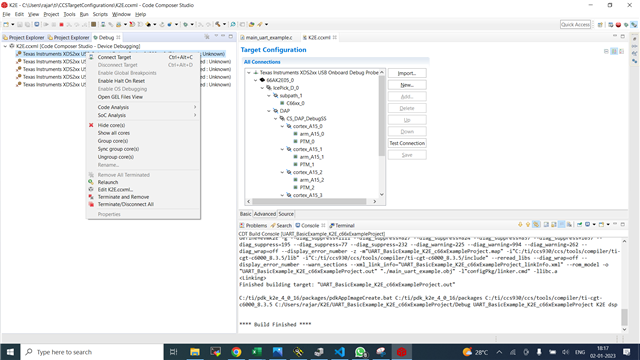Screen dimensions: 640x360
Task: Click the Test Connection button
Action: click(x=407, y=143)
